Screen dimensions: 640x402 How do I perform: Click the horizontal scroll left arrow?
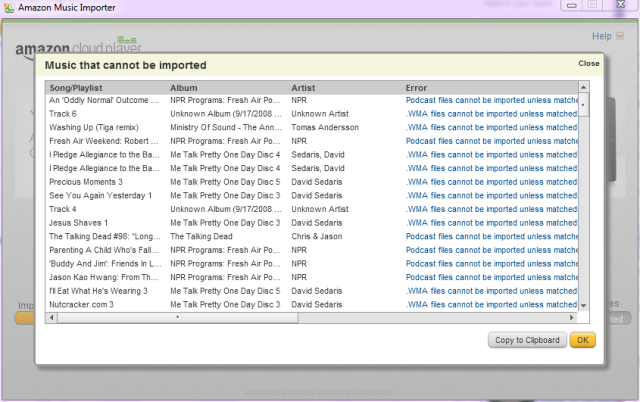[x=51, y=318]
